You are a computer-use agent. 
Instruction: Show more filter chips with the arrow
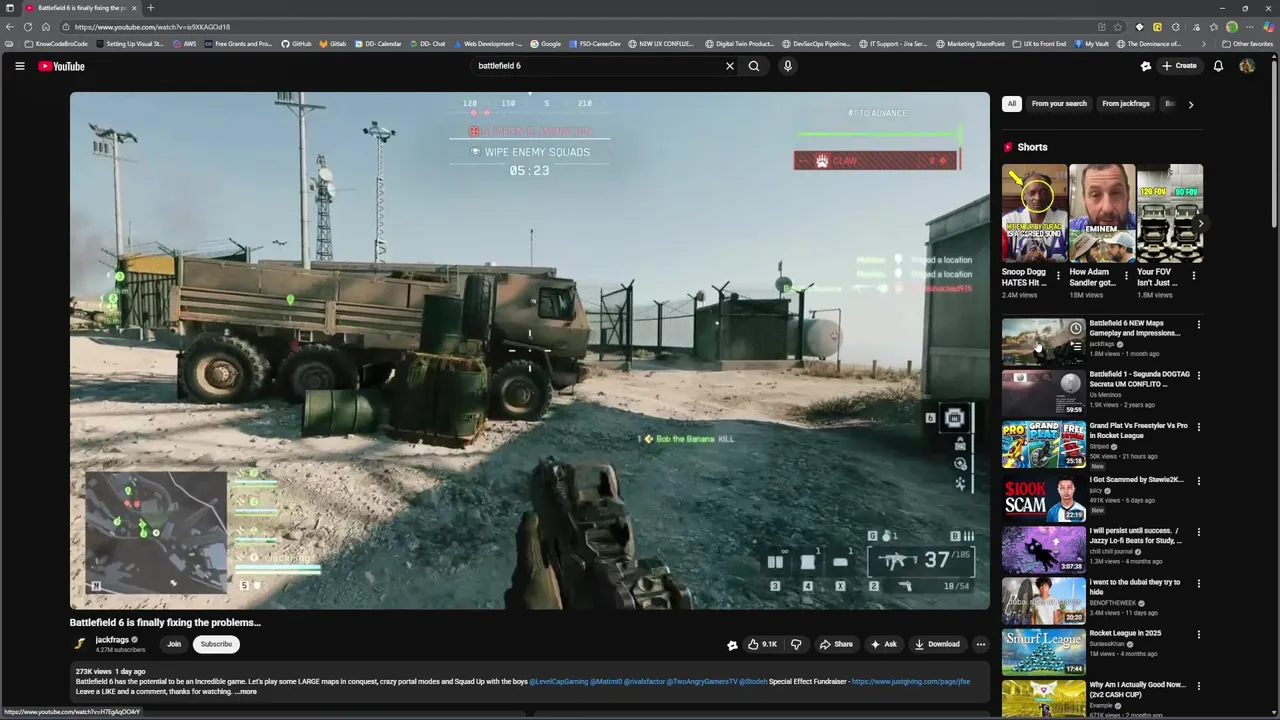[x=1191, y=104]
